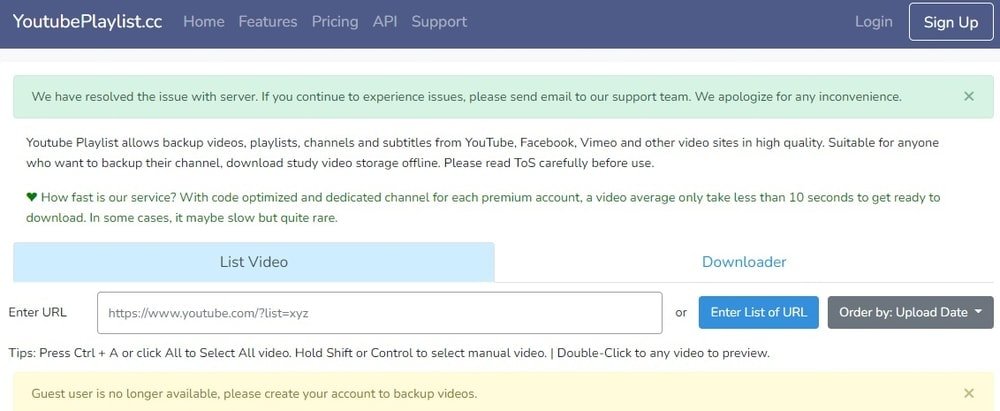Image resolution: width=1000 pixels, height=411 pixels.
Task: Switch to the List Video tab
Action: (254, 262)
